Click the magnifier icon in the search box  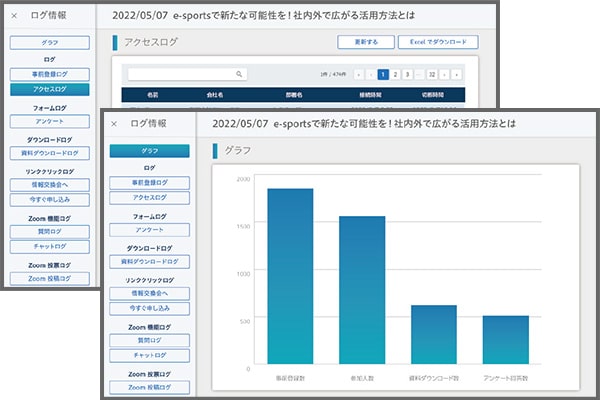tap(239, 74)
